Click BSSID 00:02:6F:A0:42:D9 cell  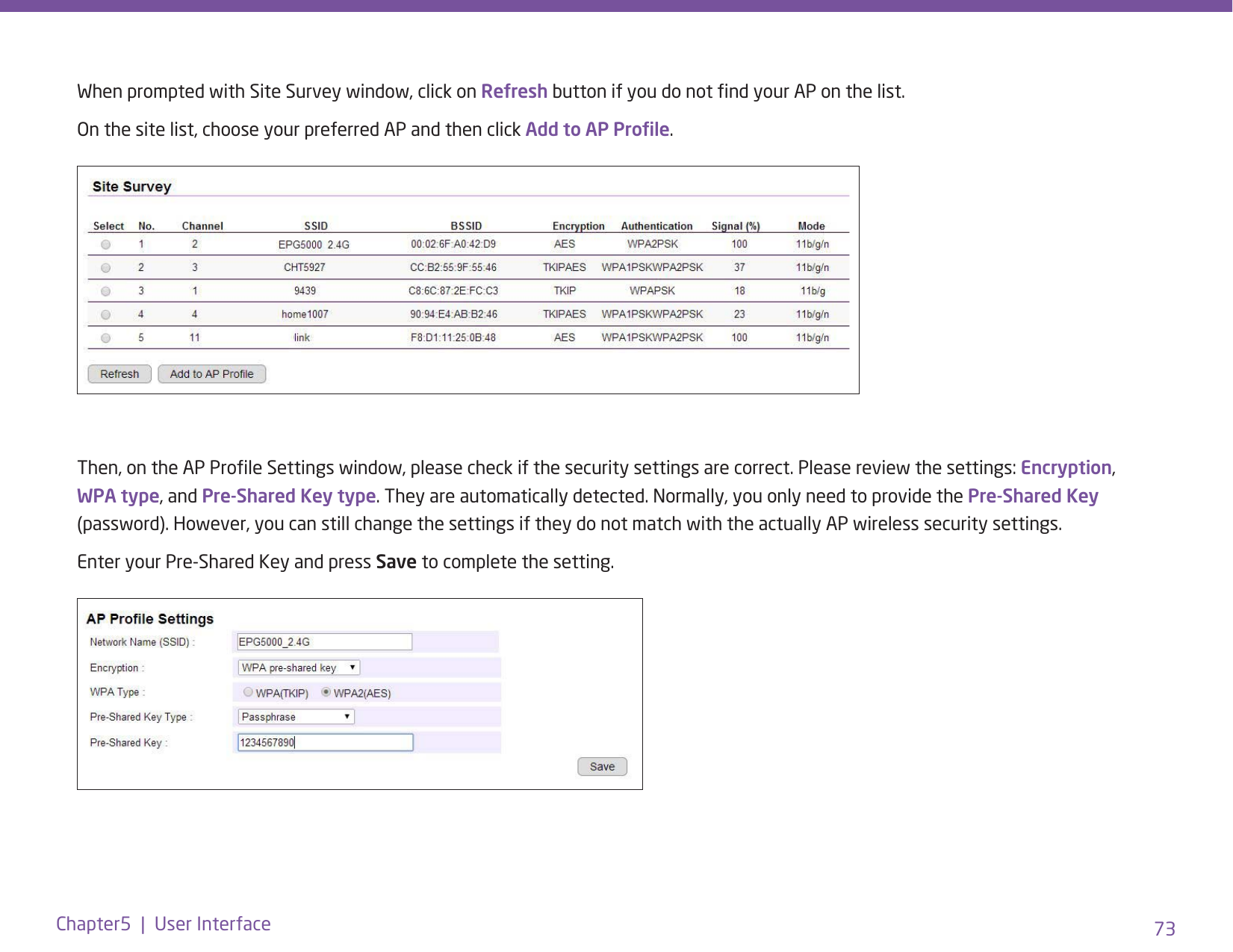point(453,244)
